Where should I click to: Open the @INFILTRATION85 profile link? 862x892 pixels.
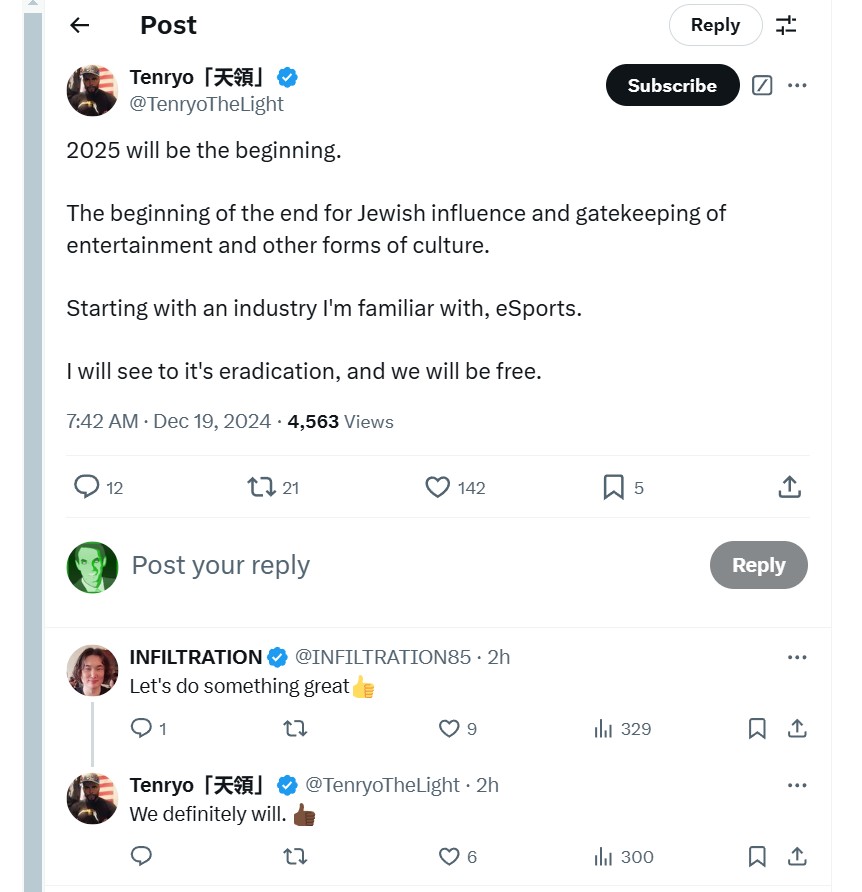(382, 657)
